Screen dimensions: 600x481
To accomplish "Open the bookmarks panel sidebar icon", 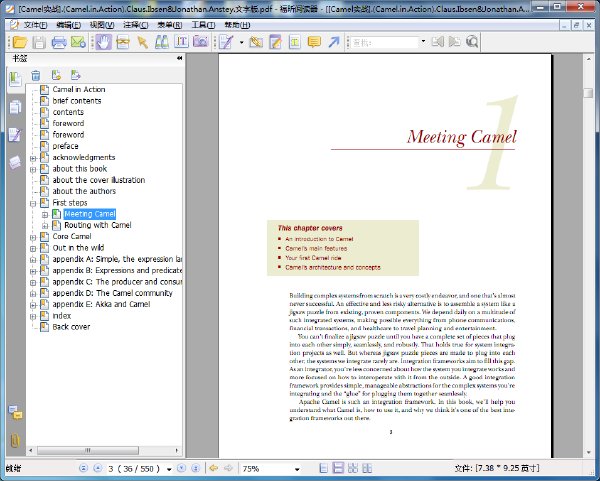I will pyautogui.click(x=15, y=79).
